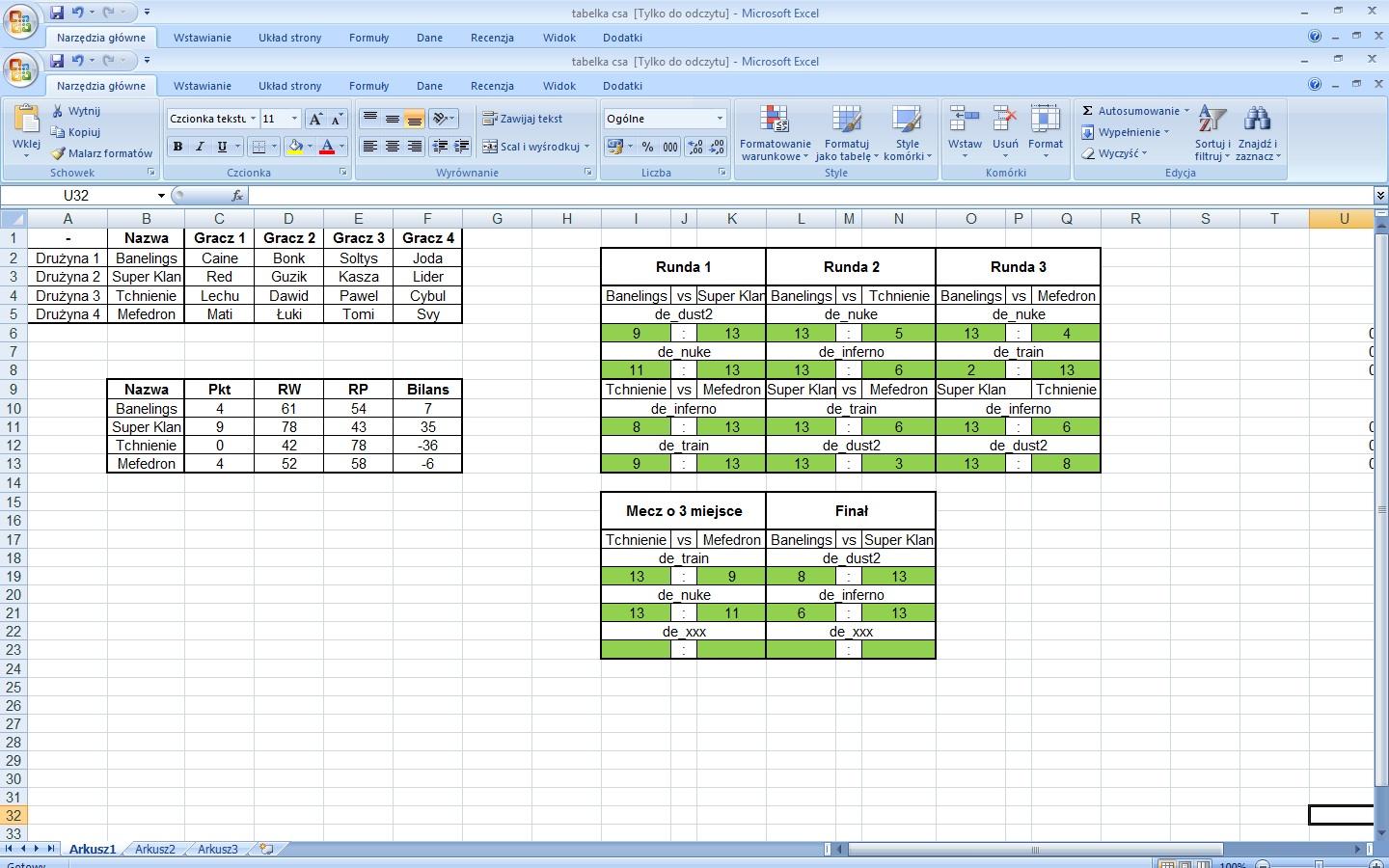
Task: Open the Name Box dropdown arrow
Action: click(161, 196)
